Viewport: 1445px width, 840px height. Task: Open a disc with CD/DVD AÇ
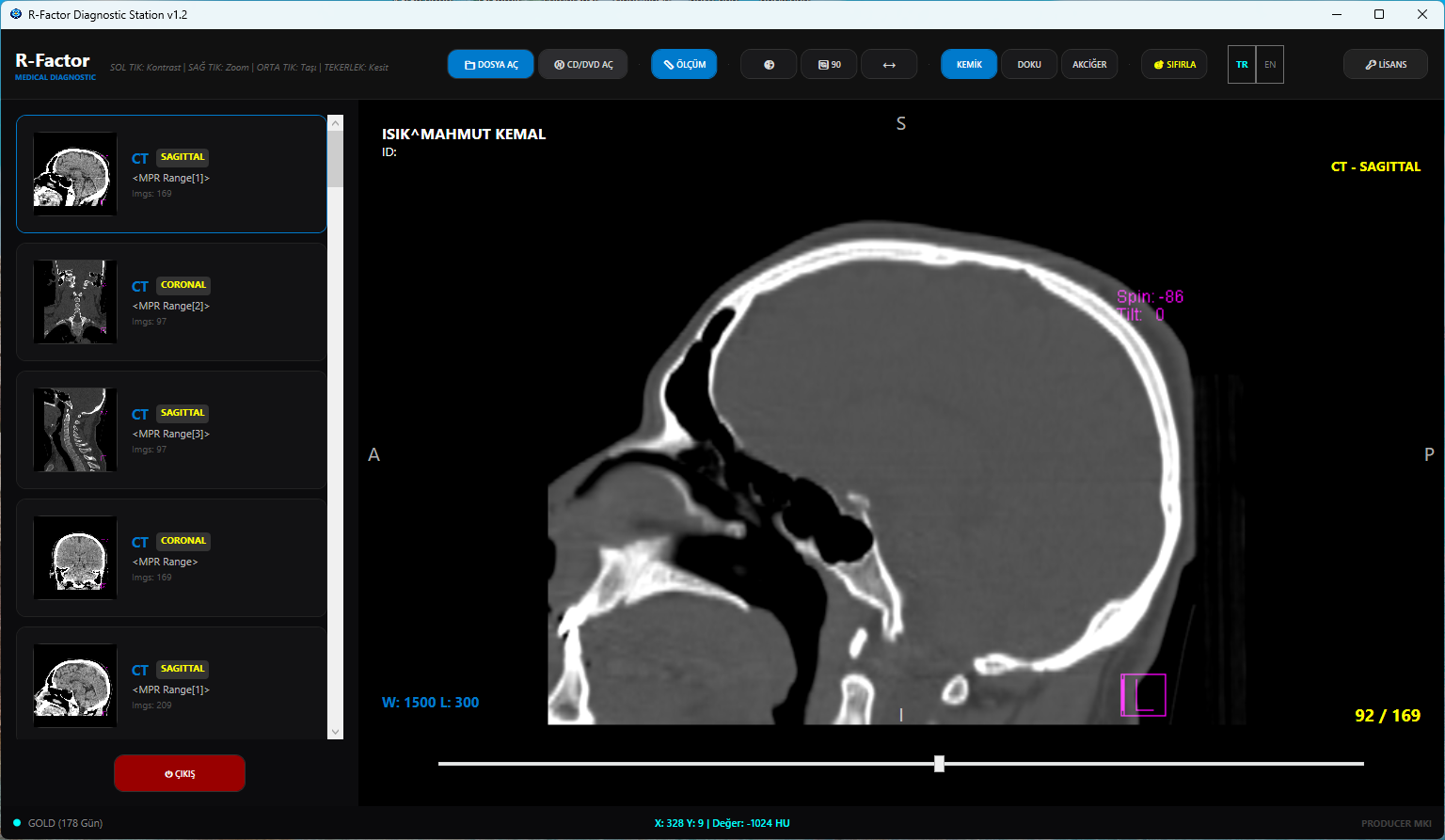583,65
